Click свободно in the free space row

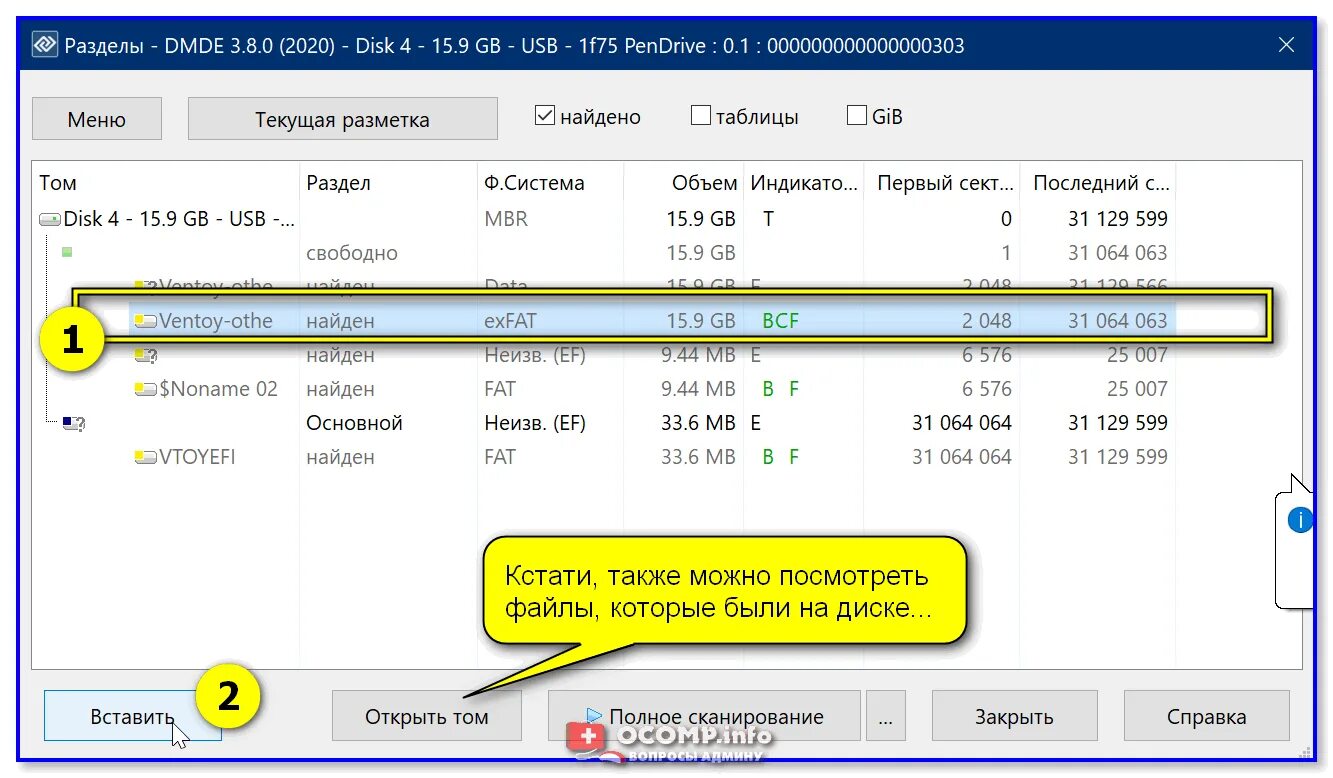[x=352, y=253]
